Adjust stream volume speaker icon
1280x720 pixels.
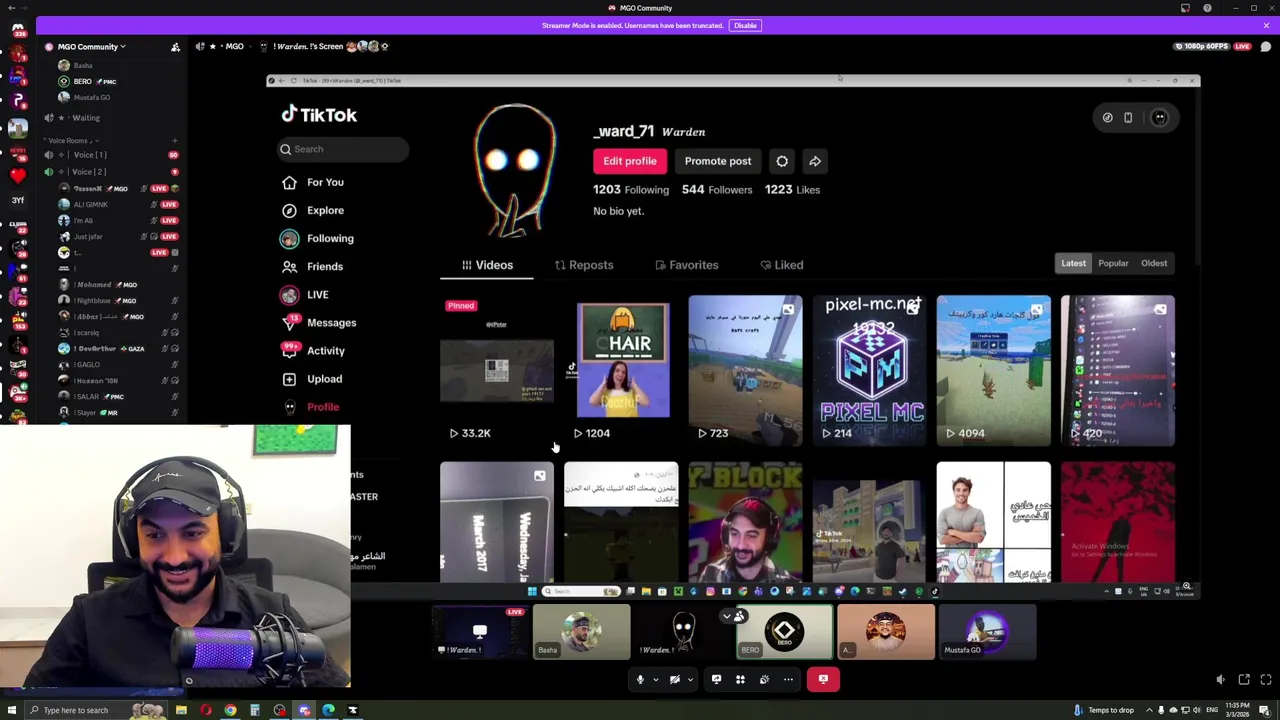tap(1220, 679)
